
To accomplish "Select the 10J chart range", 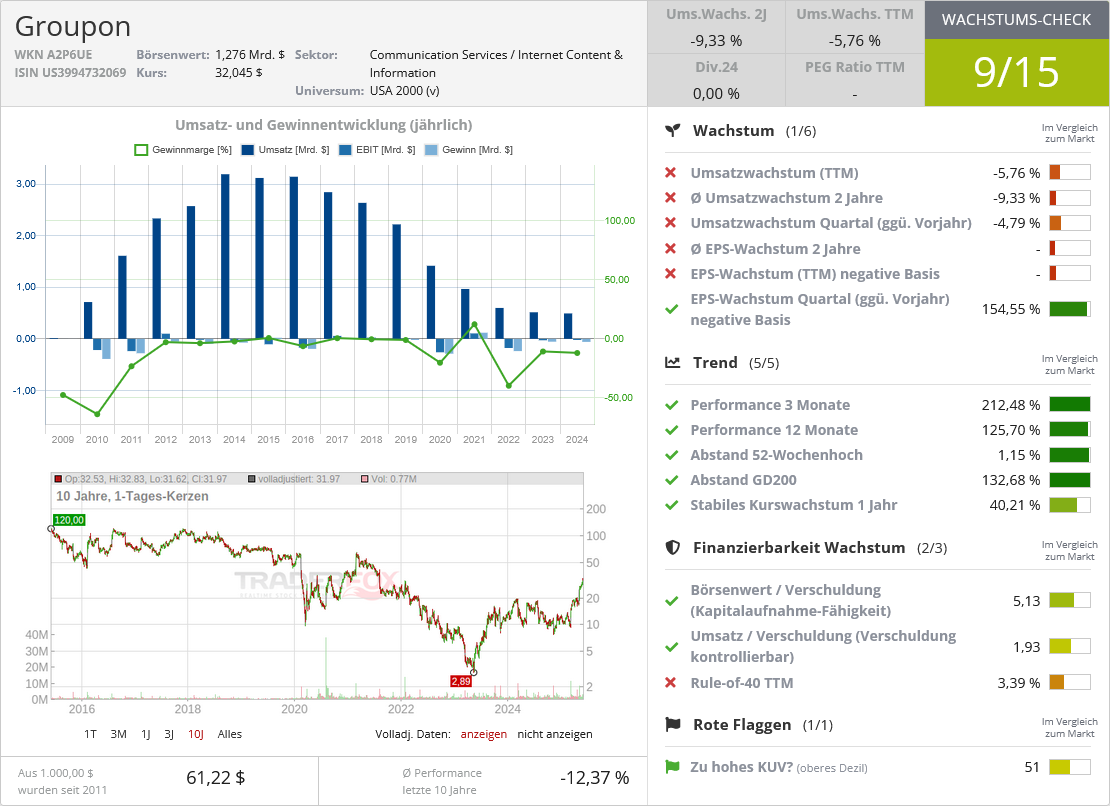I will (x=196, y=734).
